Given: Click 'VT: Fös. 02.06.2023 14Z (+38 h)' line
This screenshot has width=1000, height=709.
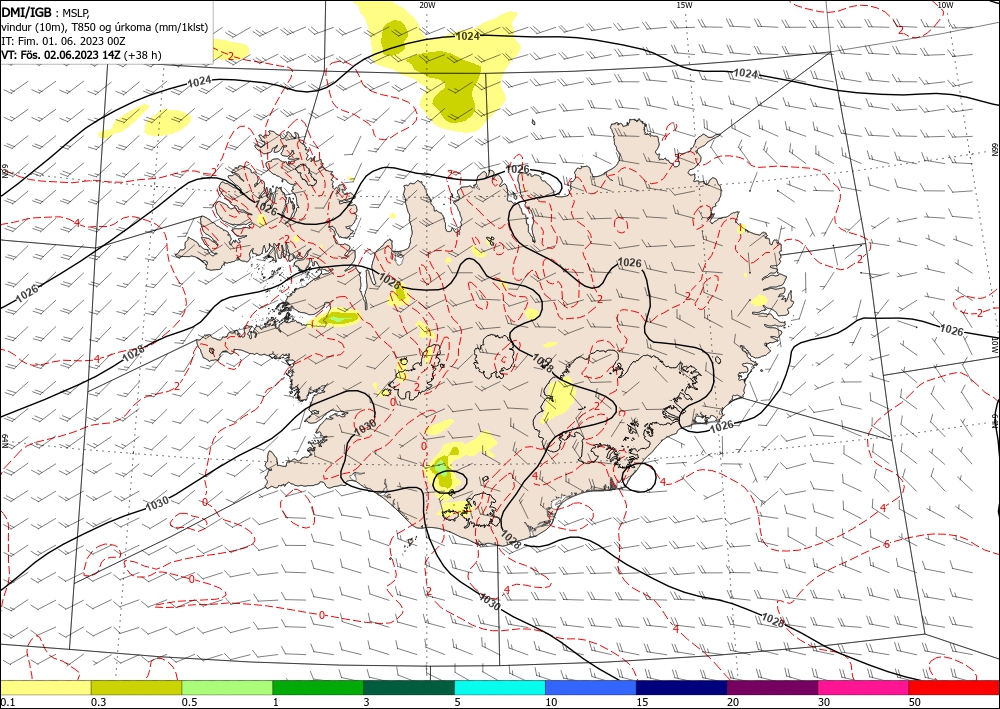Looking at the screenshot, I should [81, 55].
